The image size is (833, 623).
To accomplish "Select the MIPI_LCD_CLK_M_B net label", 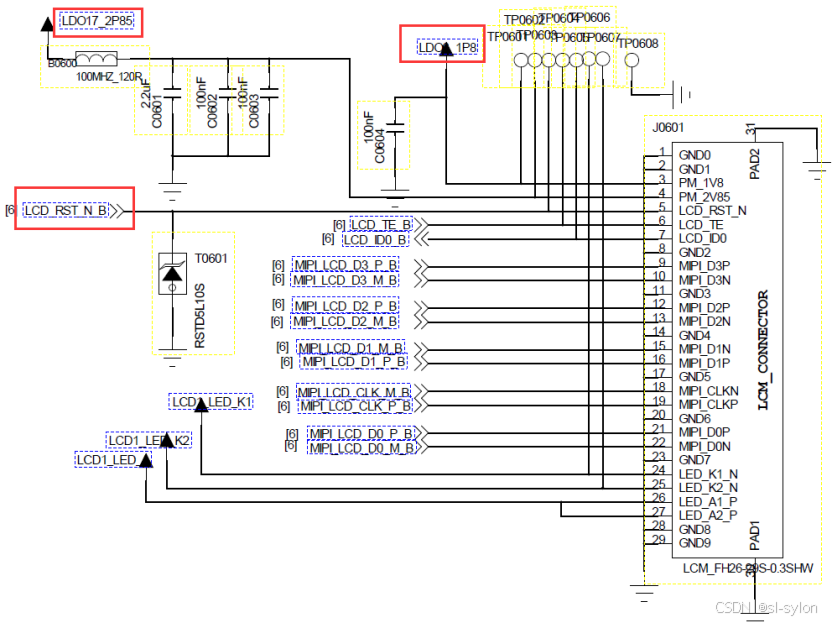I will [x=353, y=392].
